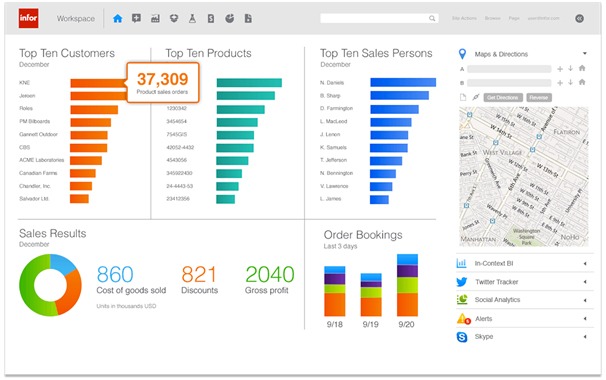This screenshot has width=606, height=380.
Task: Expand the Alerts panel arrow
Action: (585, 319)
